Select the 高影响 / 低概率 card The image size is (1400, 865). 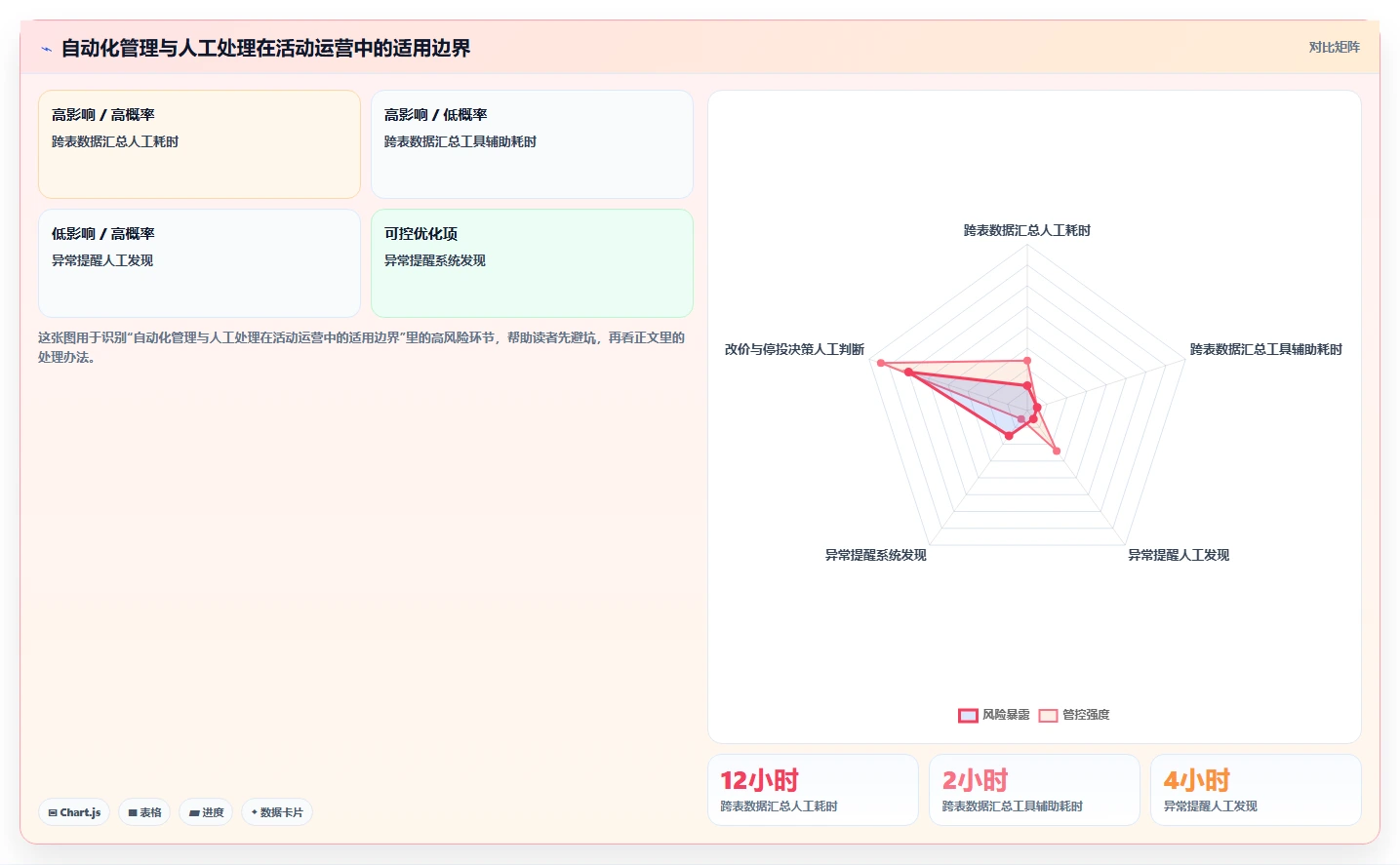pyautogui.click(x=532, y=144)
